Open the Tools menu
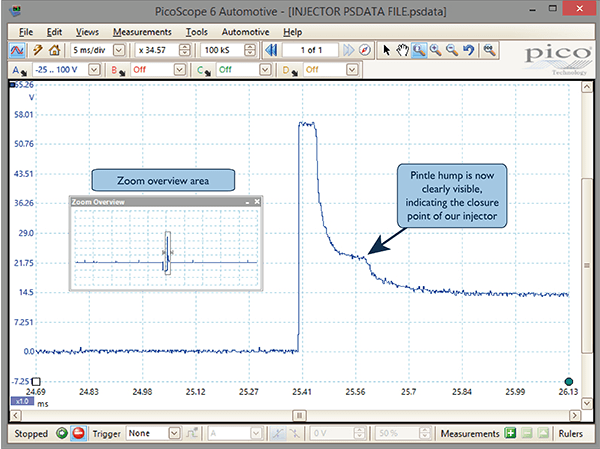 click(x=197, y=32)
